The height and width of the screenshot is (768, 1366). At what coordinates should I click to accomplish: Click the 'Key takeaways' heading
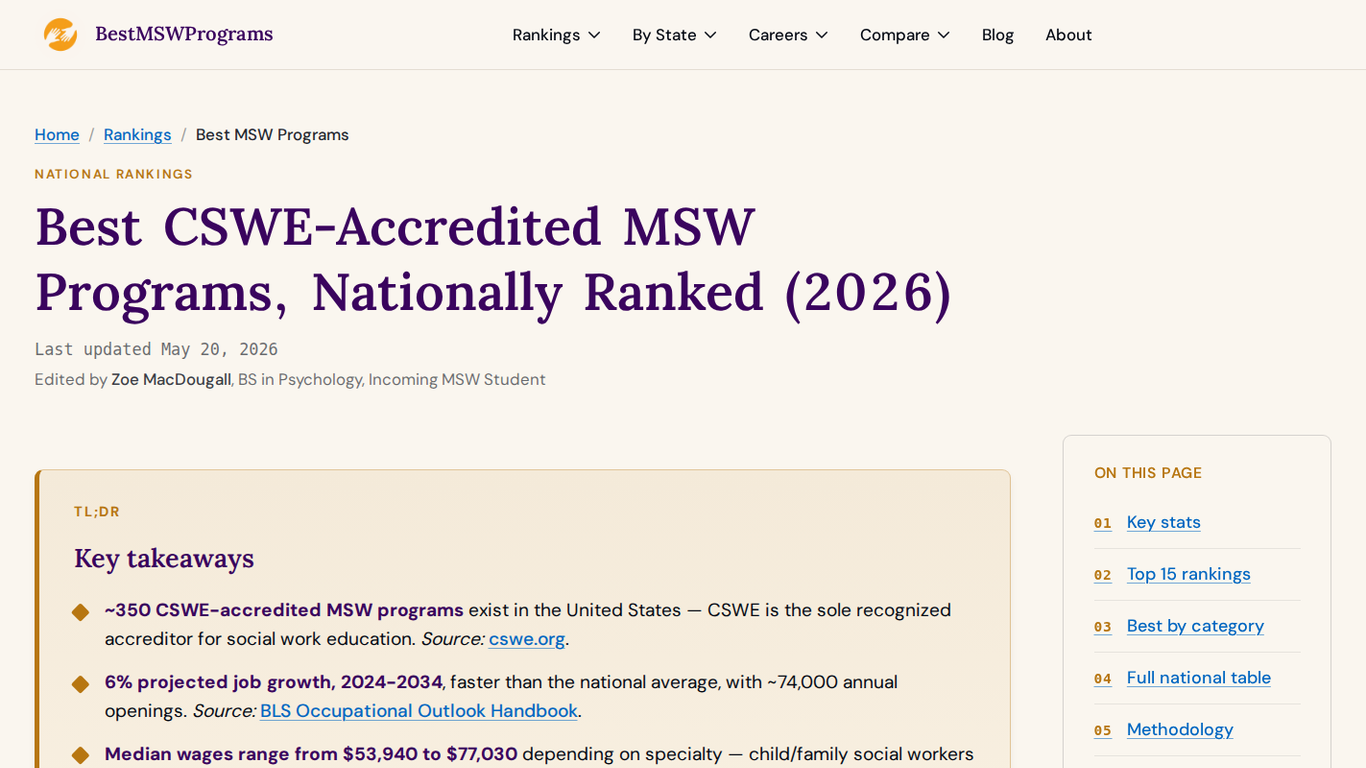point(164,558)
